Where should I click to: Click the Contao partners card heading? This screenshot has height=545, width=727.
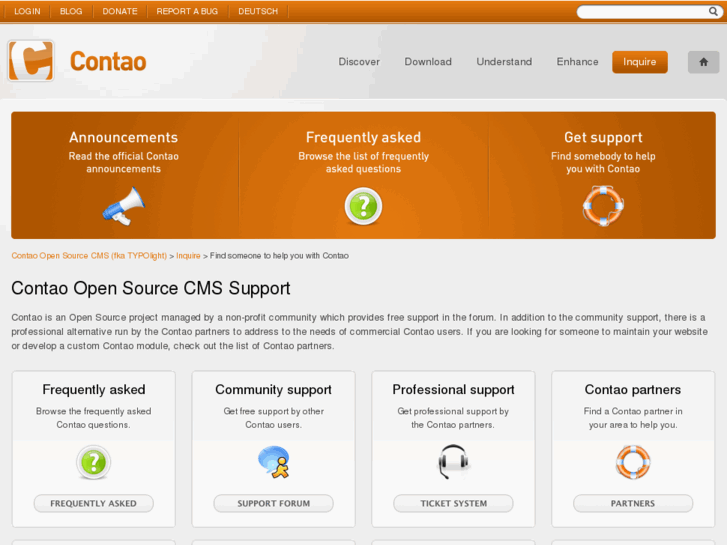click(x=633, y=390)
